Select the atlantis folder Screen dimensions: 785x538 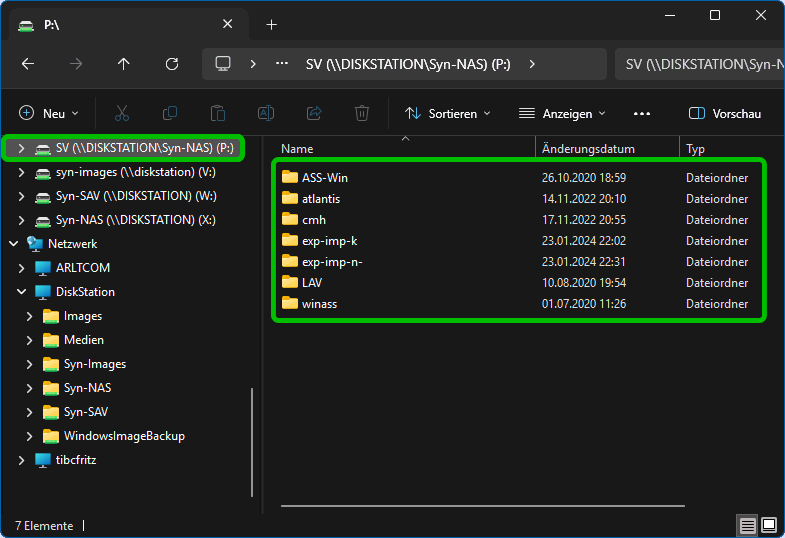coord(320,199)
